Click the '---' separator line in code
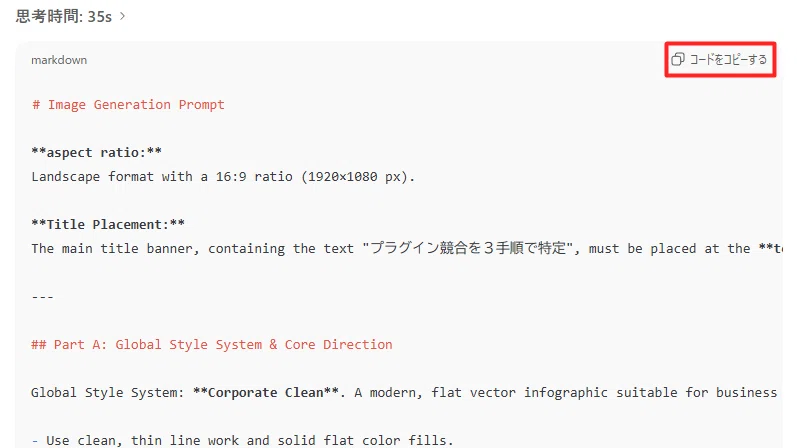Image resolution: width=797 pixels, height=448 pixels. click(43, 297)
